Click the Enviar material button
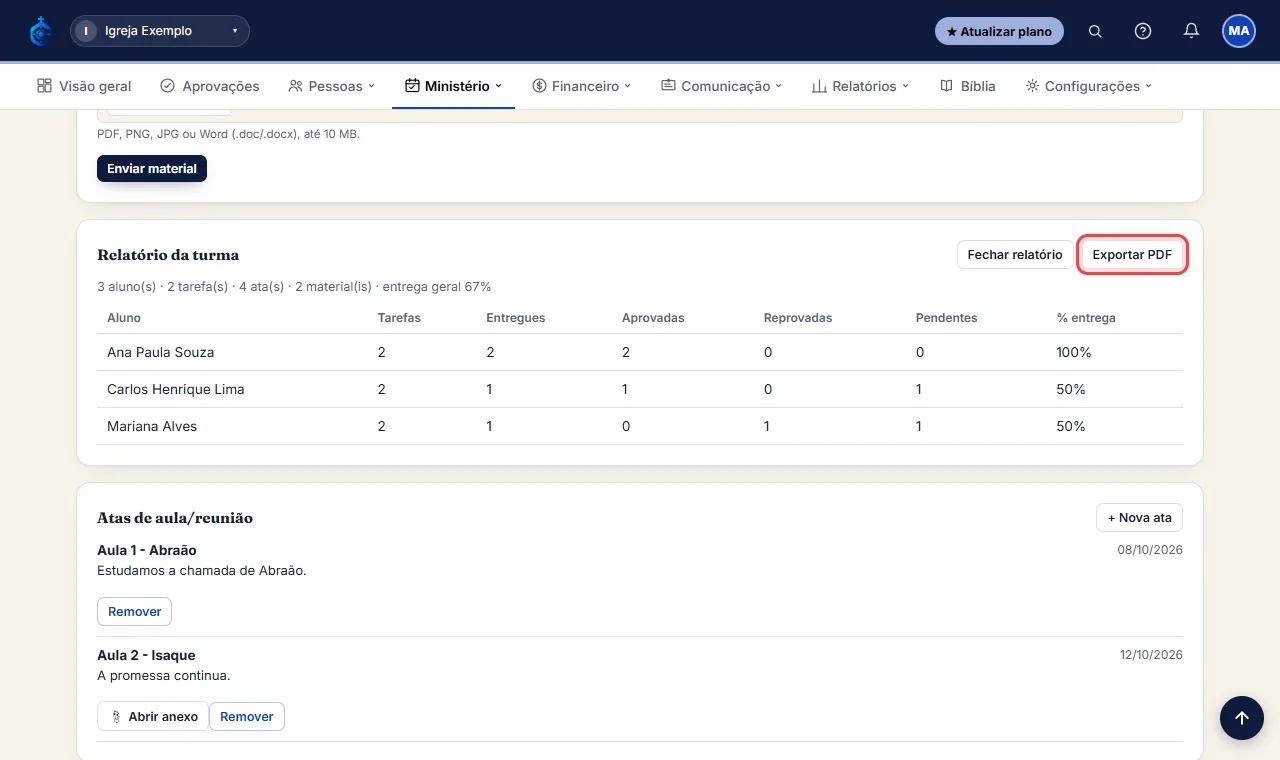Screen dimensions: 1280x760 pos(152,169)
